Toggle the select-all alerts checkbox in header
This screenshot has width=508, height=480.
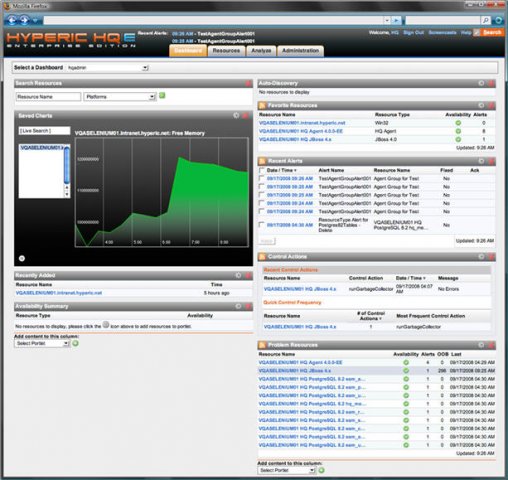[x=262, y=170]
